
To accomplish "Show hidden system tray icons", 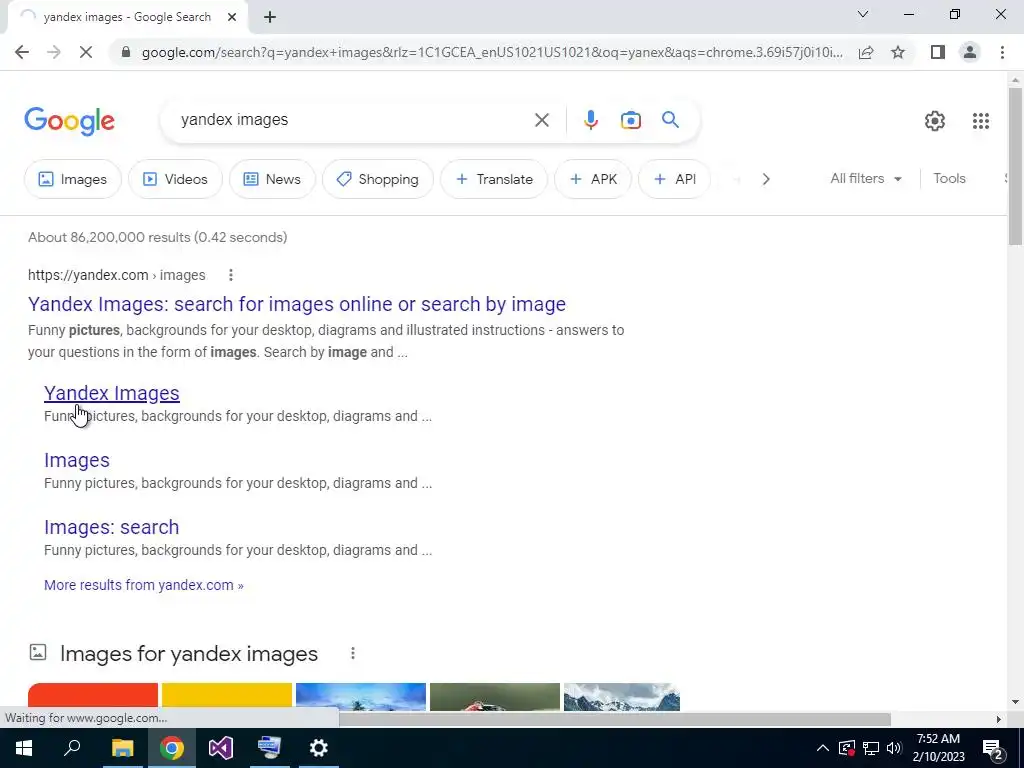I will coord(823,748).
